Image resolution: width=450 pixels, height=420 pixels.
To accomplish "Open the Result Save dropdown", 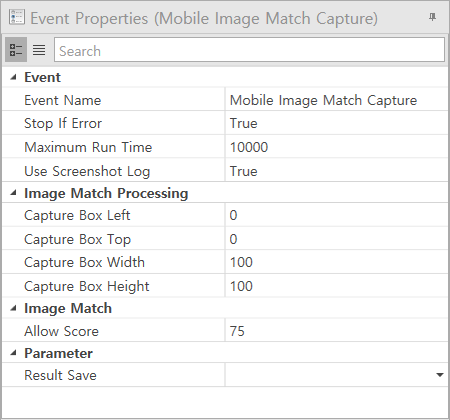I will point(440,375).
